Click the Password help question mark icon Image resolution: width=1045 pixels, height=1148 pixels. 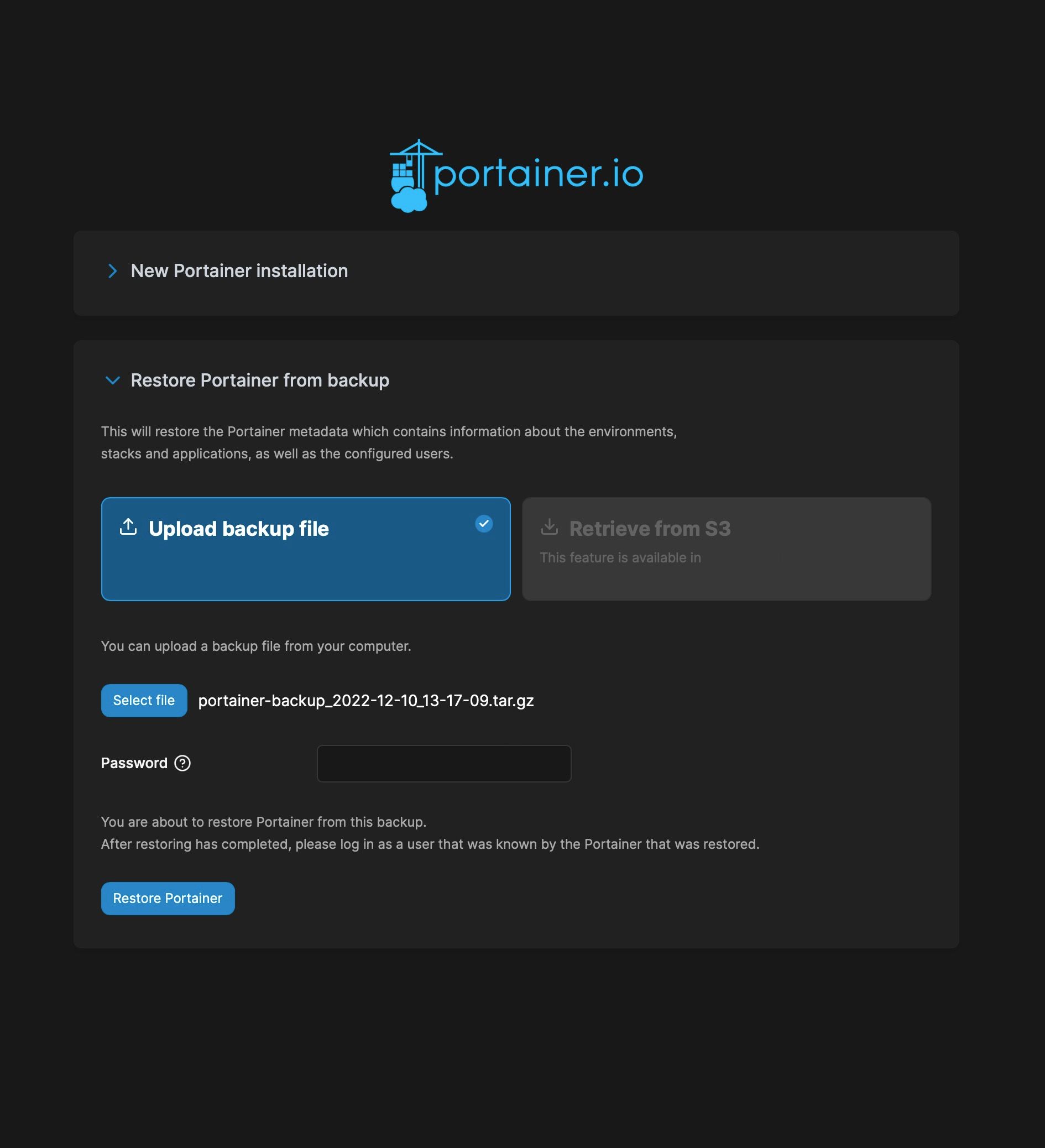click(182, 763)
